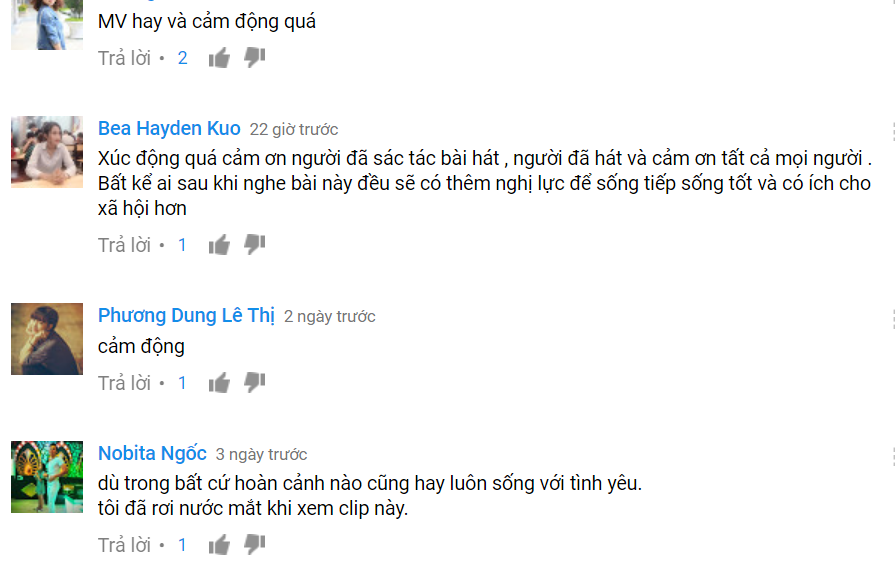Open options menu for Nobita Ngốc's comment

tap(892, 457)
